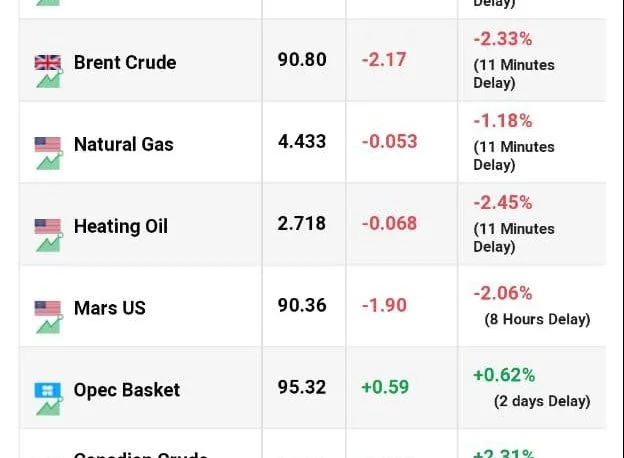Click Opec Basket change +0.59
Viewport: 624px width, 458px height.
click(385, 387)
